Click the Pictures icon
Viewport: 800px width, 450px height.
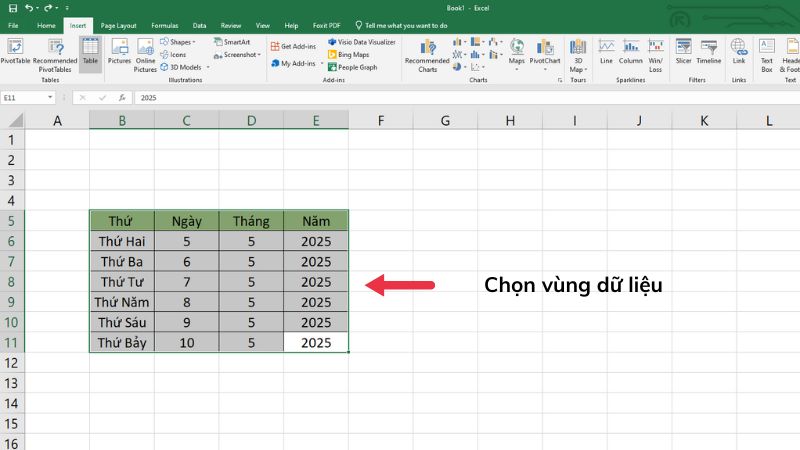click(x=120, y=51)
